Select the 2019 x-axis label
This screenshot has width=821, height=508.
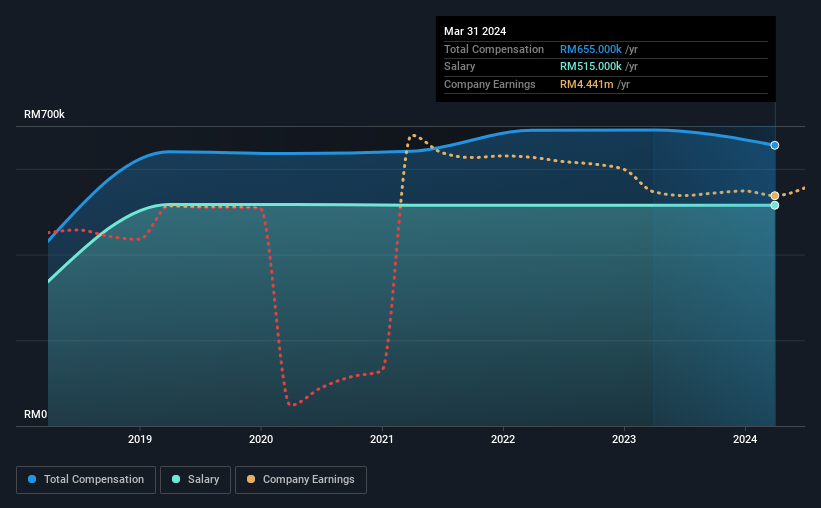coord(140,439)
